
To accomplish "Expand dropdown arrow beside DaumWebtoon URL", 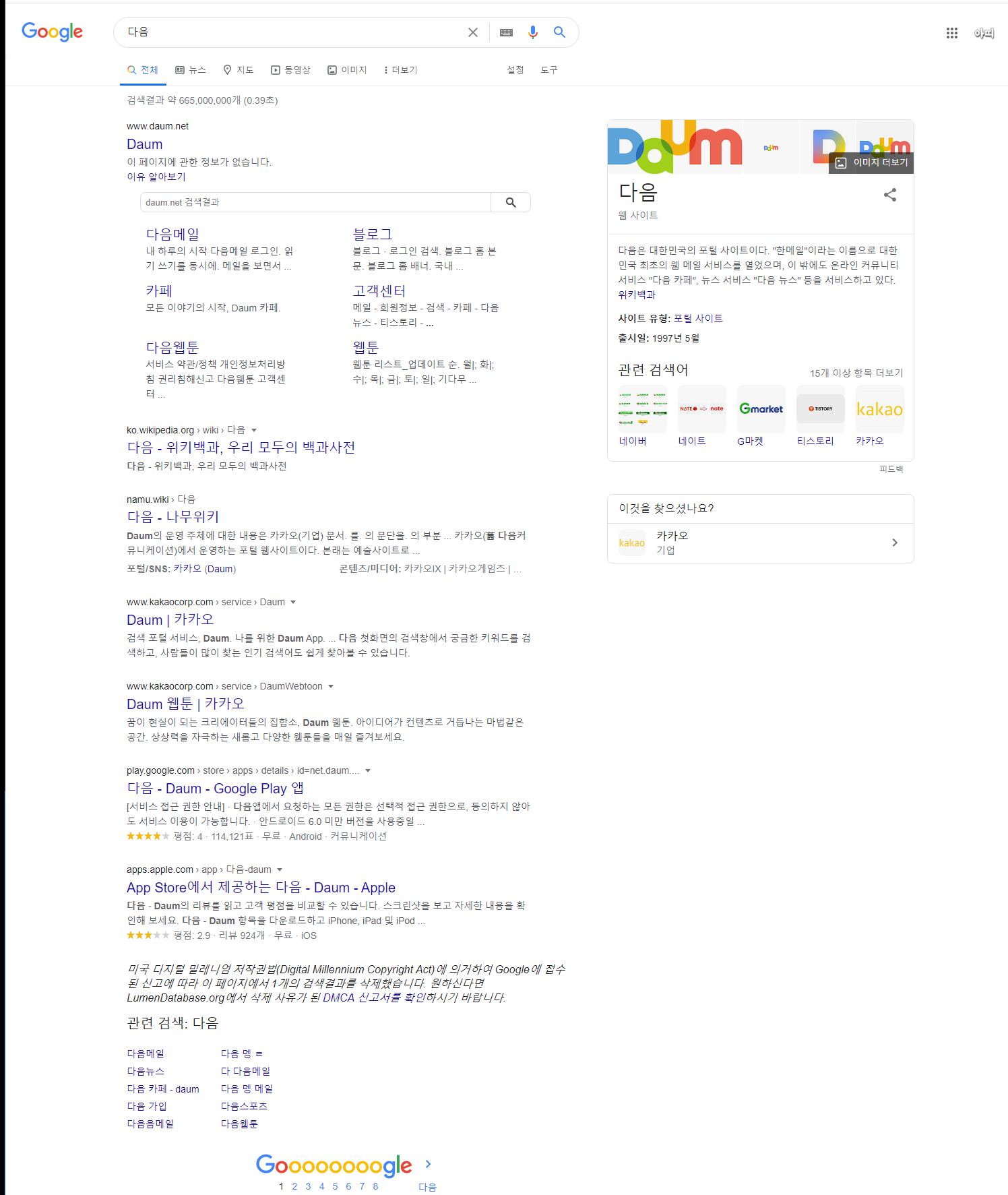I will [x=331, y=686].
